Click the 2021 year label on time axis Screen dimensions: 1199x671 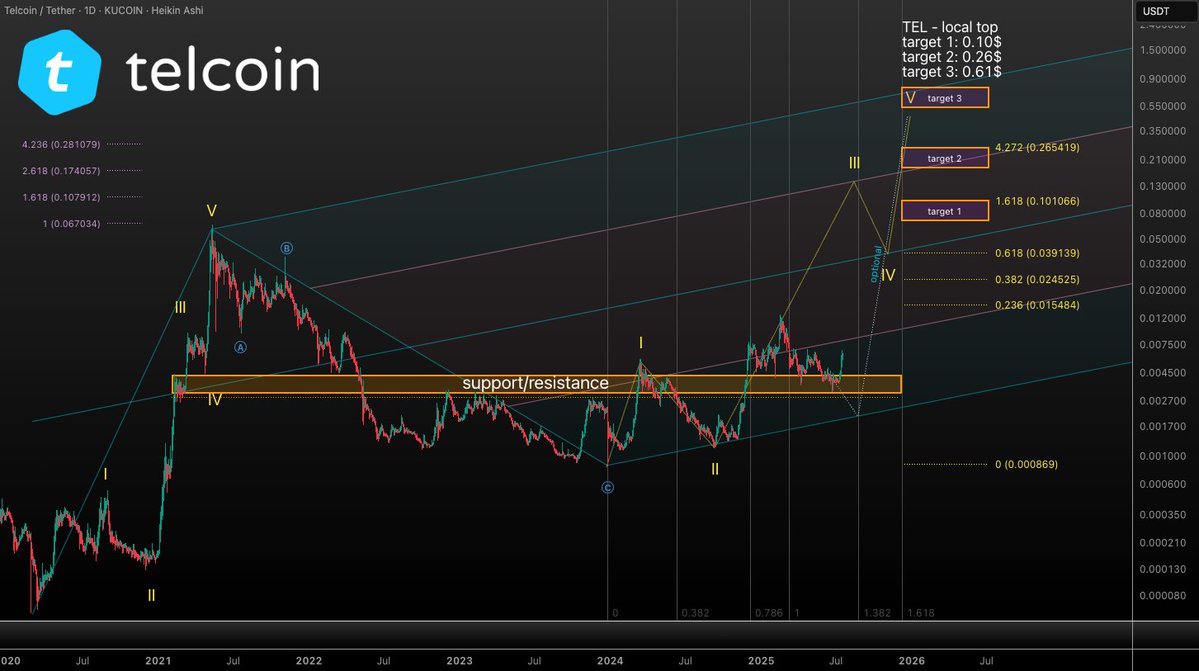(x=158, y=660)
